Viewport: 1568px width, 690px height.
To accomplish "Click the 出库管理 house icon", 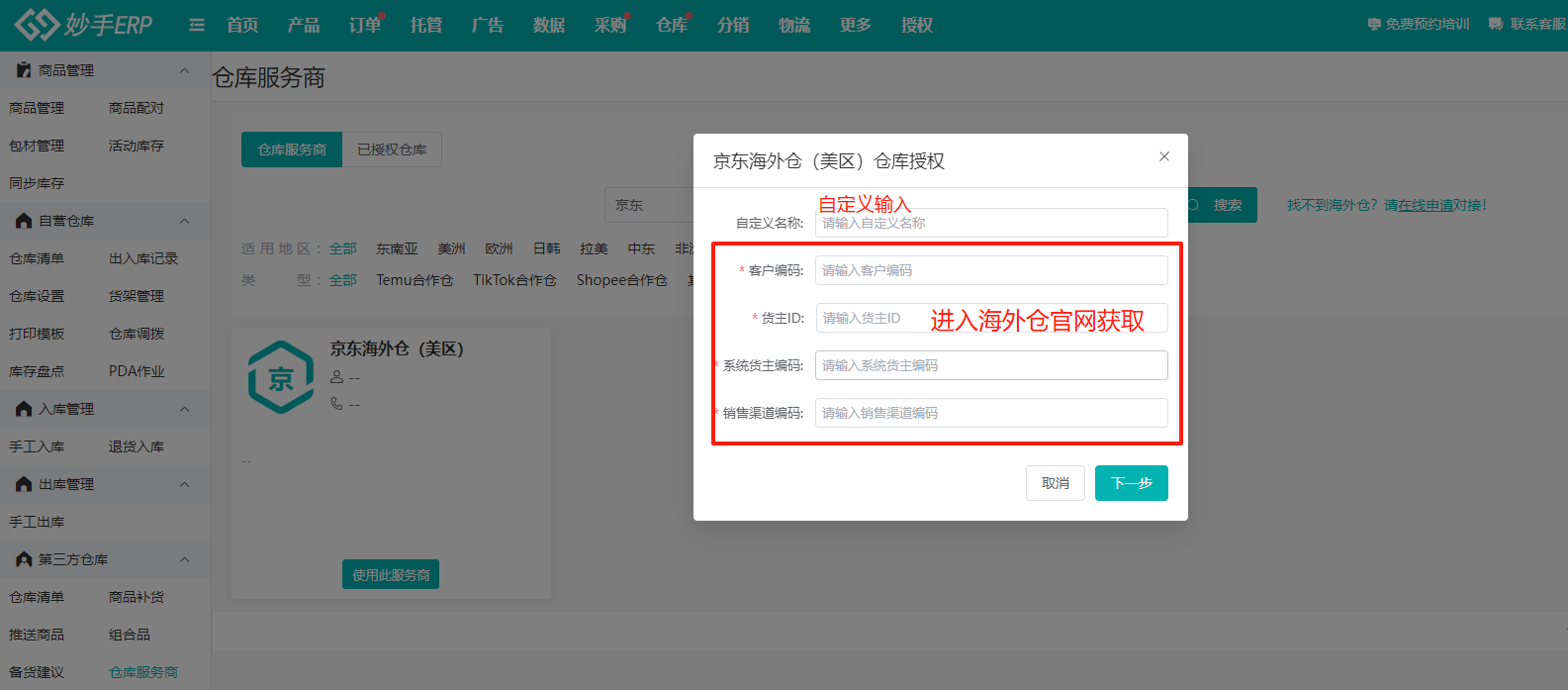I will 24,484.
